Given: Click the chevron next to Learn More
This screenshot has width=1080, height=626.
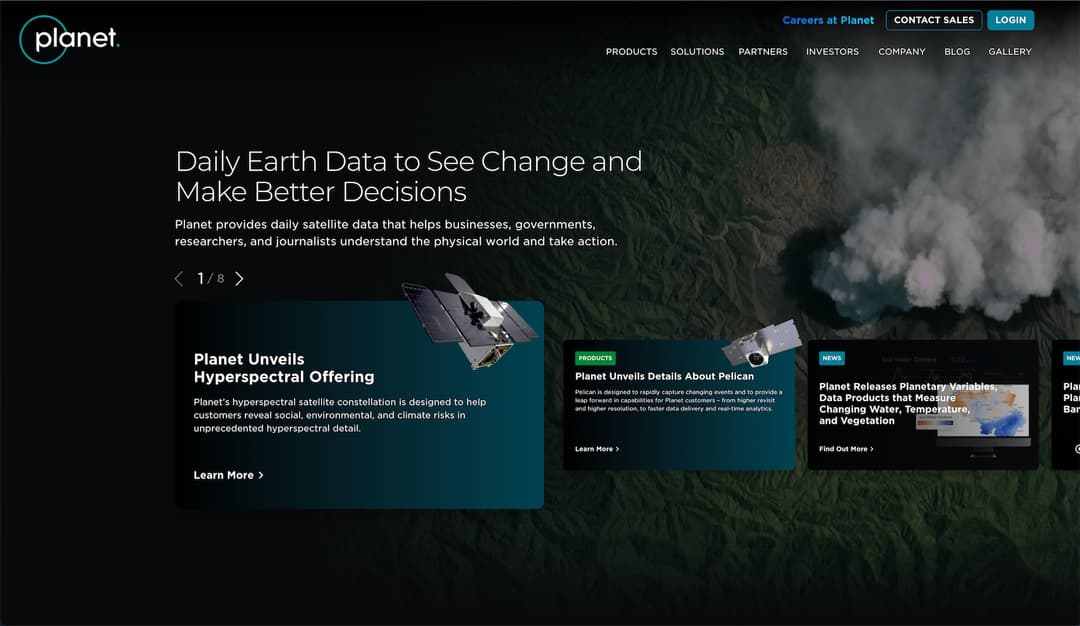Looking at the screenshot, I should pos(261,475).
